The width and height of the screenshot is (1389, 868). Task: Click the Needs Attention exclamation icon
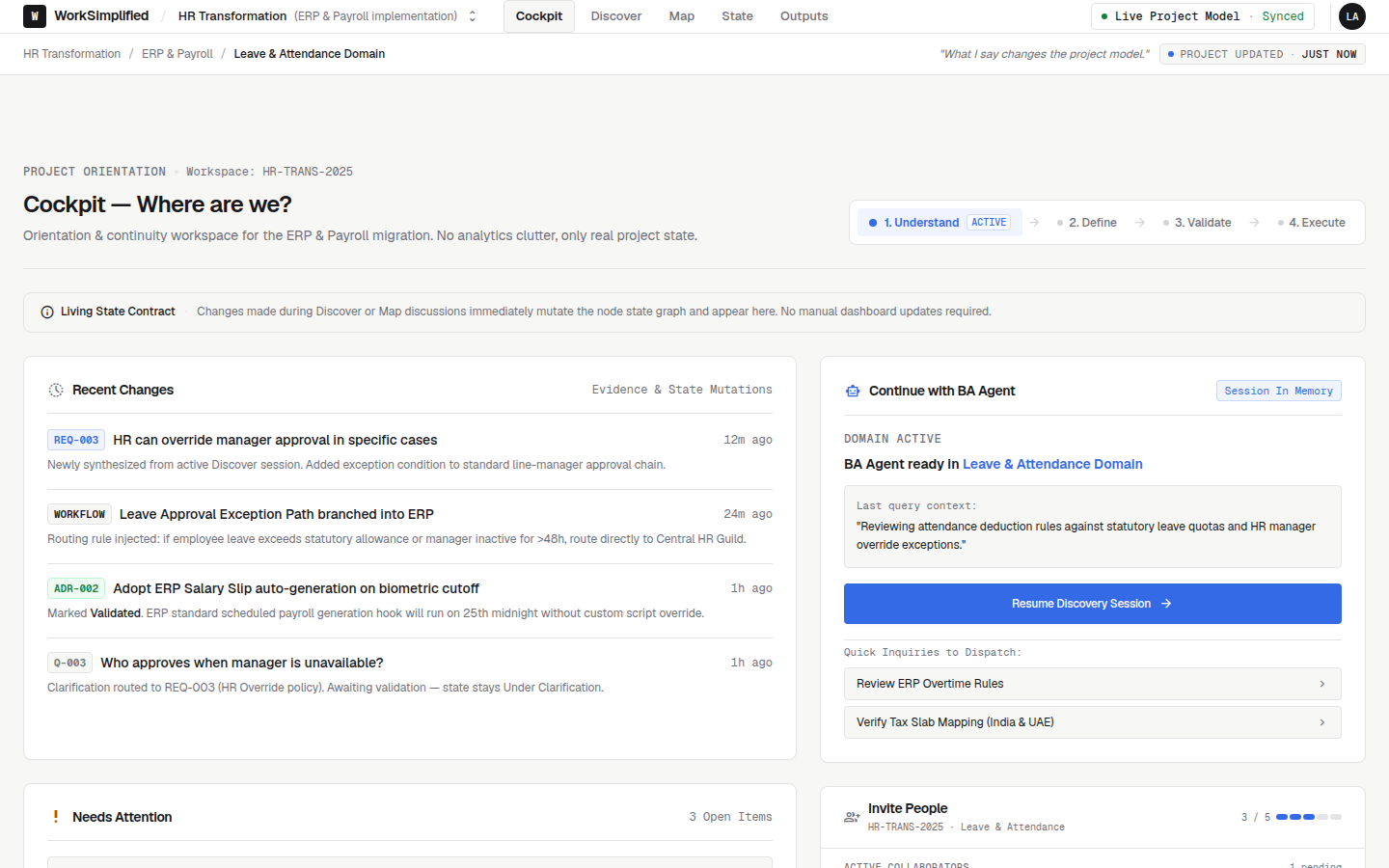55,817
